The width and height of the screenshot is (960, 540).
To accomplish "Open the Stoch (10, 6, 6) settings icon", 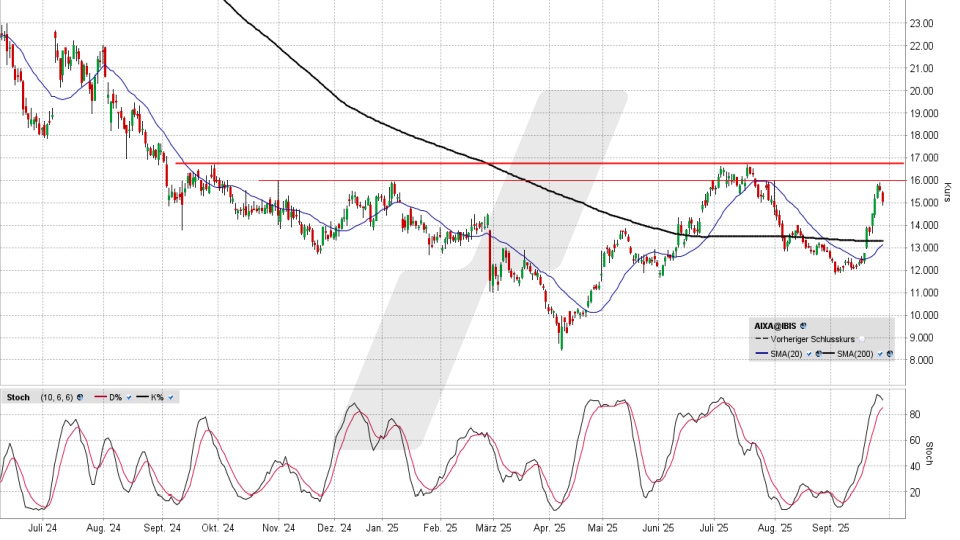I will [x=80, y=397].
